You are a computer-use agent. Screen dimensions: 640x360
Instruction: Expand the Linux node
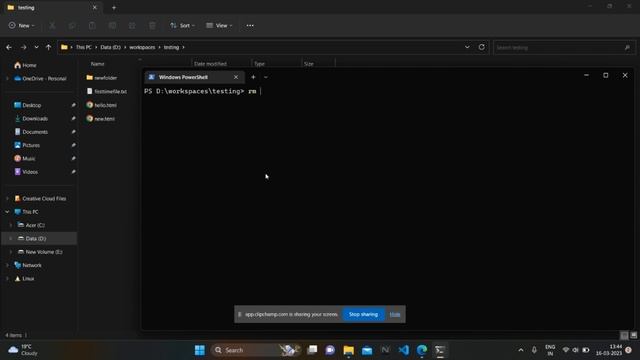click(7, 279)
